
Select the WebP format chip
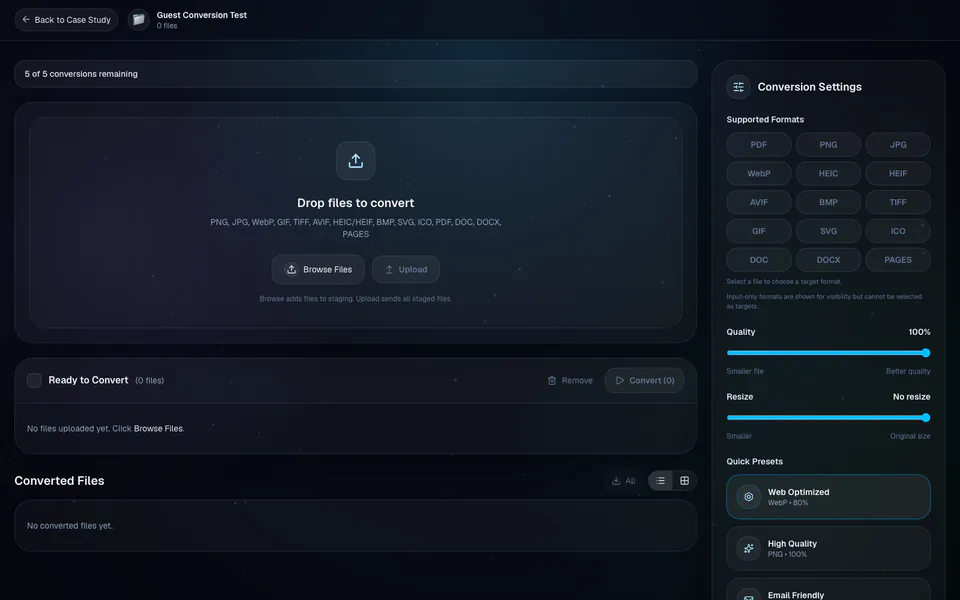759,173
